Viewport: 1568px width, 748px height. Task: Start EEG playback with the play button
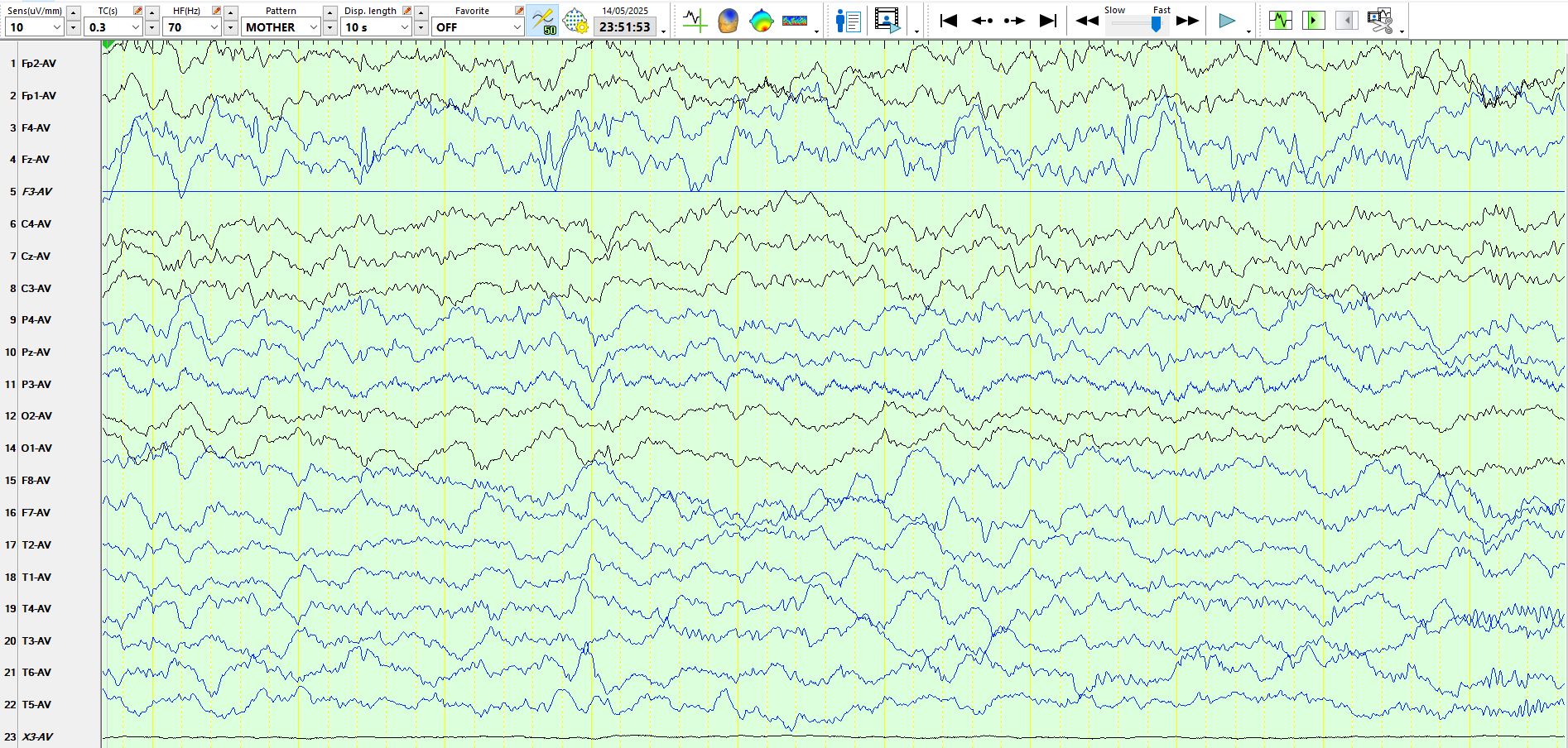[x=1227, y=21]
